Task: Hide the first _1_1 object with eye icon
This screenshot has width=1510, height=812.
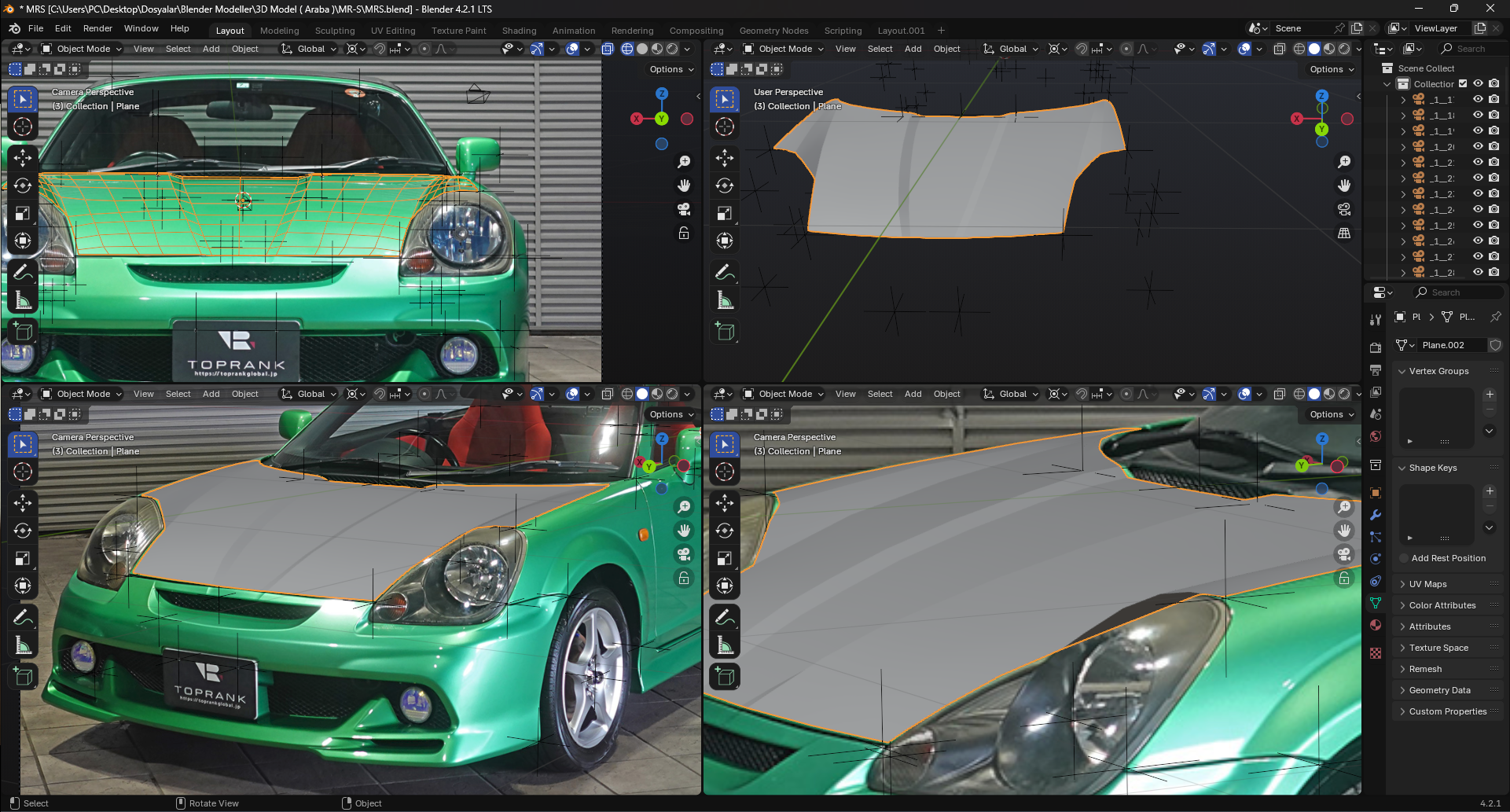Action: click(x=1478, y=100)
